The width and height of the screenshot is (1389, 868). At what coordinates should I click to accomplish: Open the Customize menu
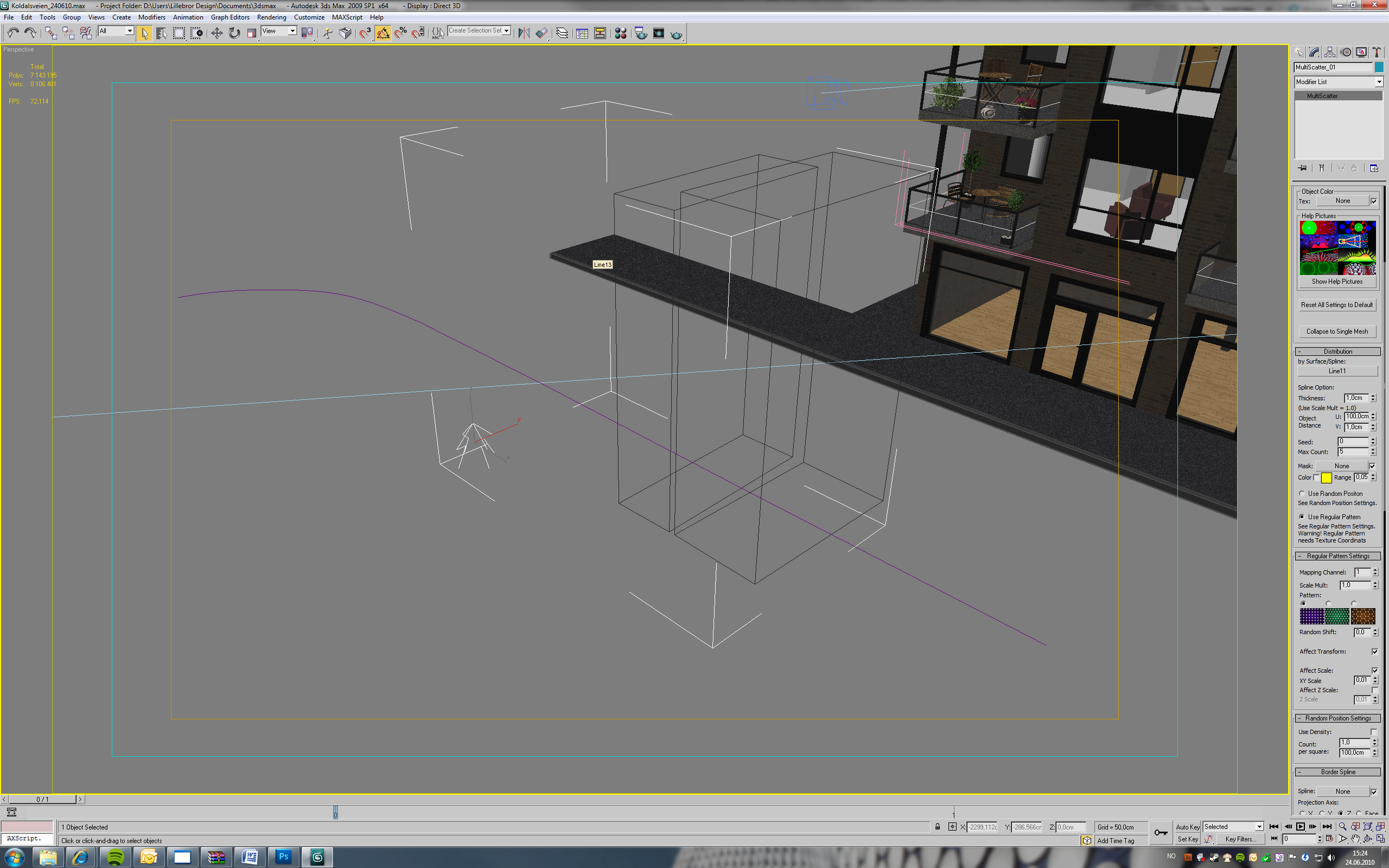(x=309, y=17)
